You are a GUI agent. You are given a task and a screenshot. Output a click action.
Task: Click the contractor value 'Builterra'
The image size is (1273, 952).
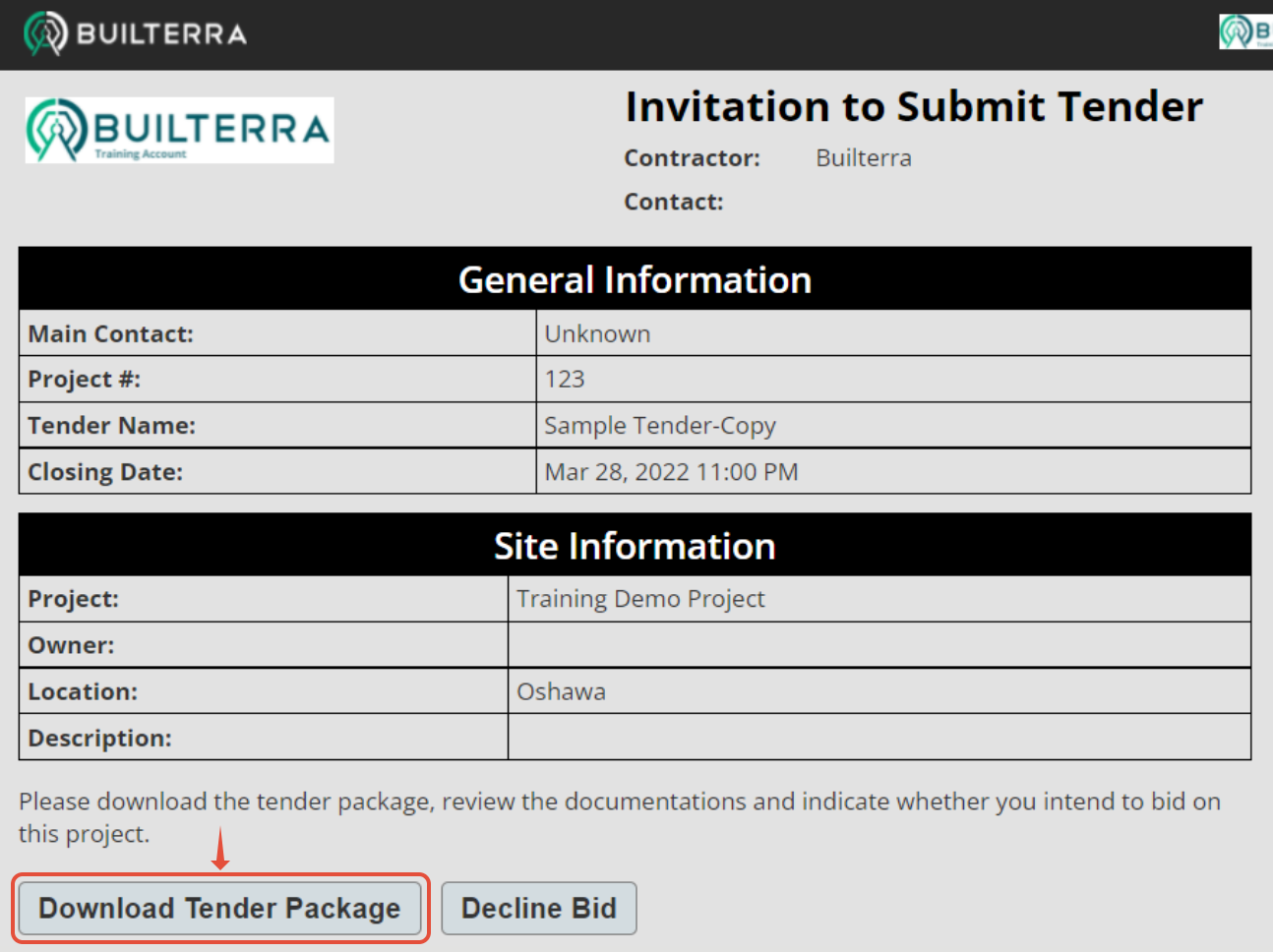[x=864, y=158]
